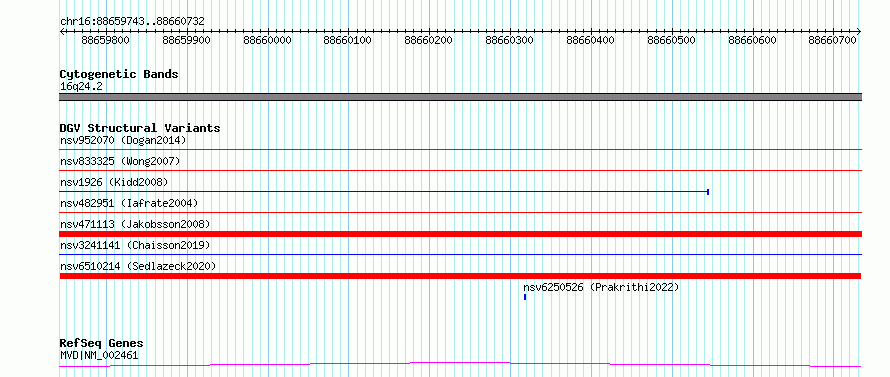
Task: Open variant nsv471113 (Jakobsson2008) label
Action: point(135,224)
